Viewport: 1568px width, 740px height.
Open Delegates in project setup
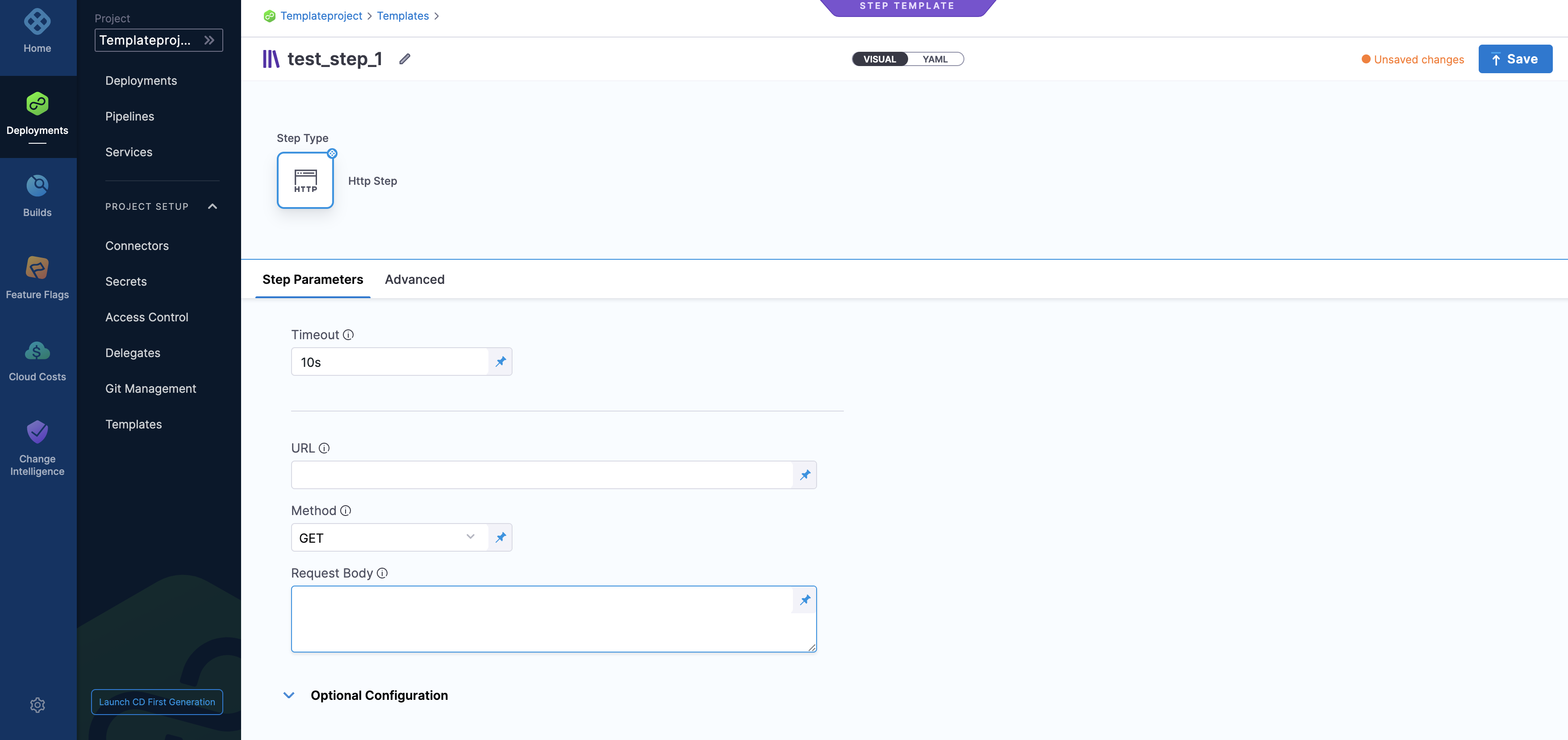tap(133, 353)
